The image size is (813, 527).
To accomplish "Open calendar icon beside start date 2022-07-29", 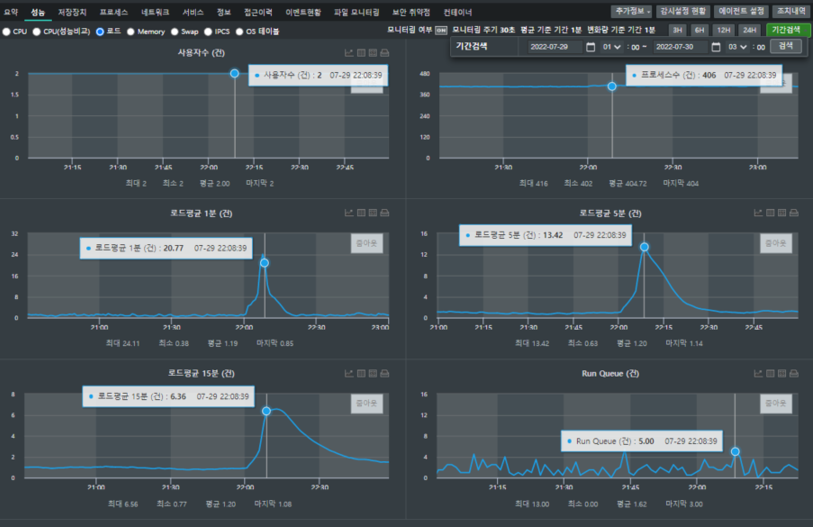I will pyautogui.click(x=590, y=47).
